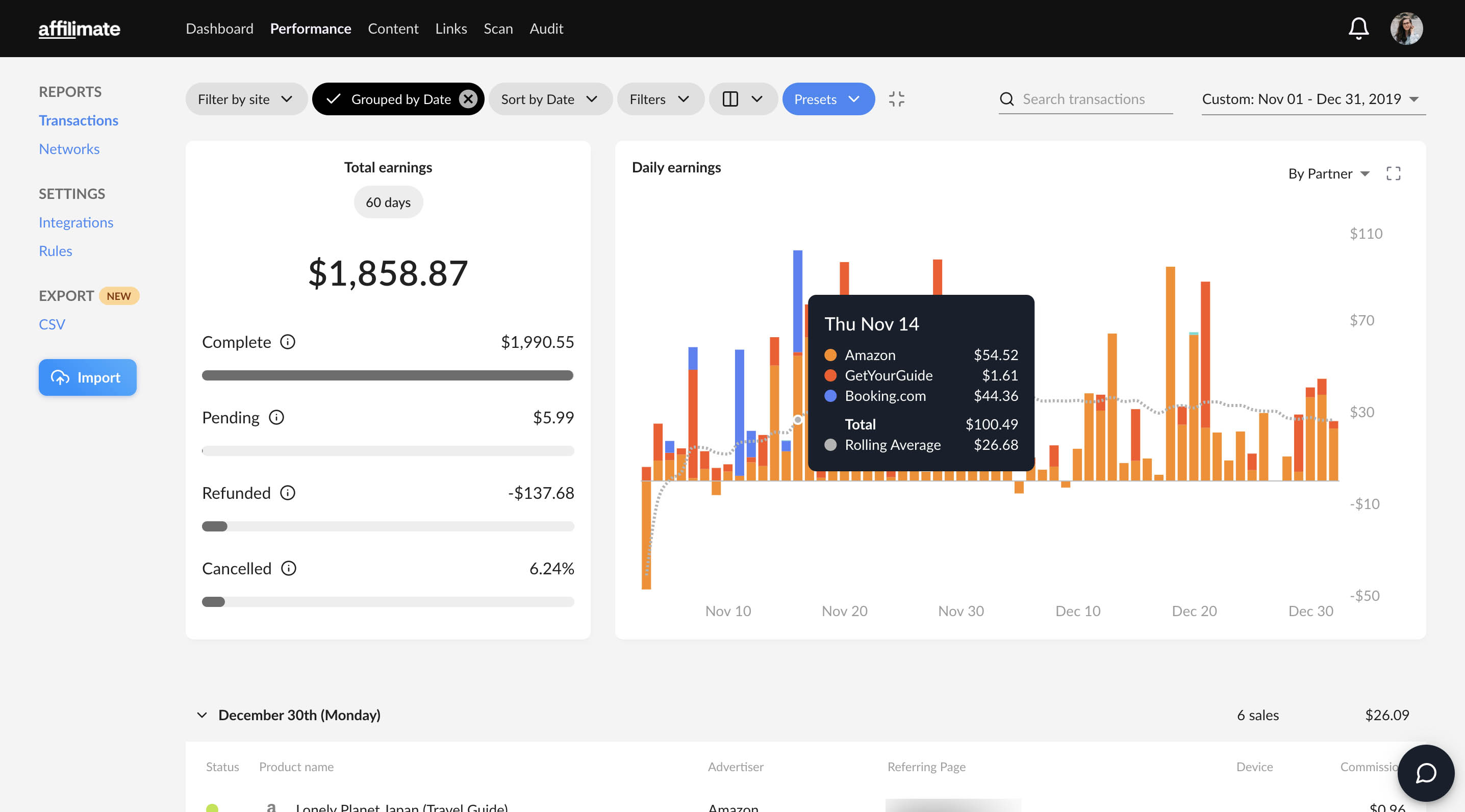Click the affilimate logo
Screen dimensions: 1465x812
click(79, 29)
